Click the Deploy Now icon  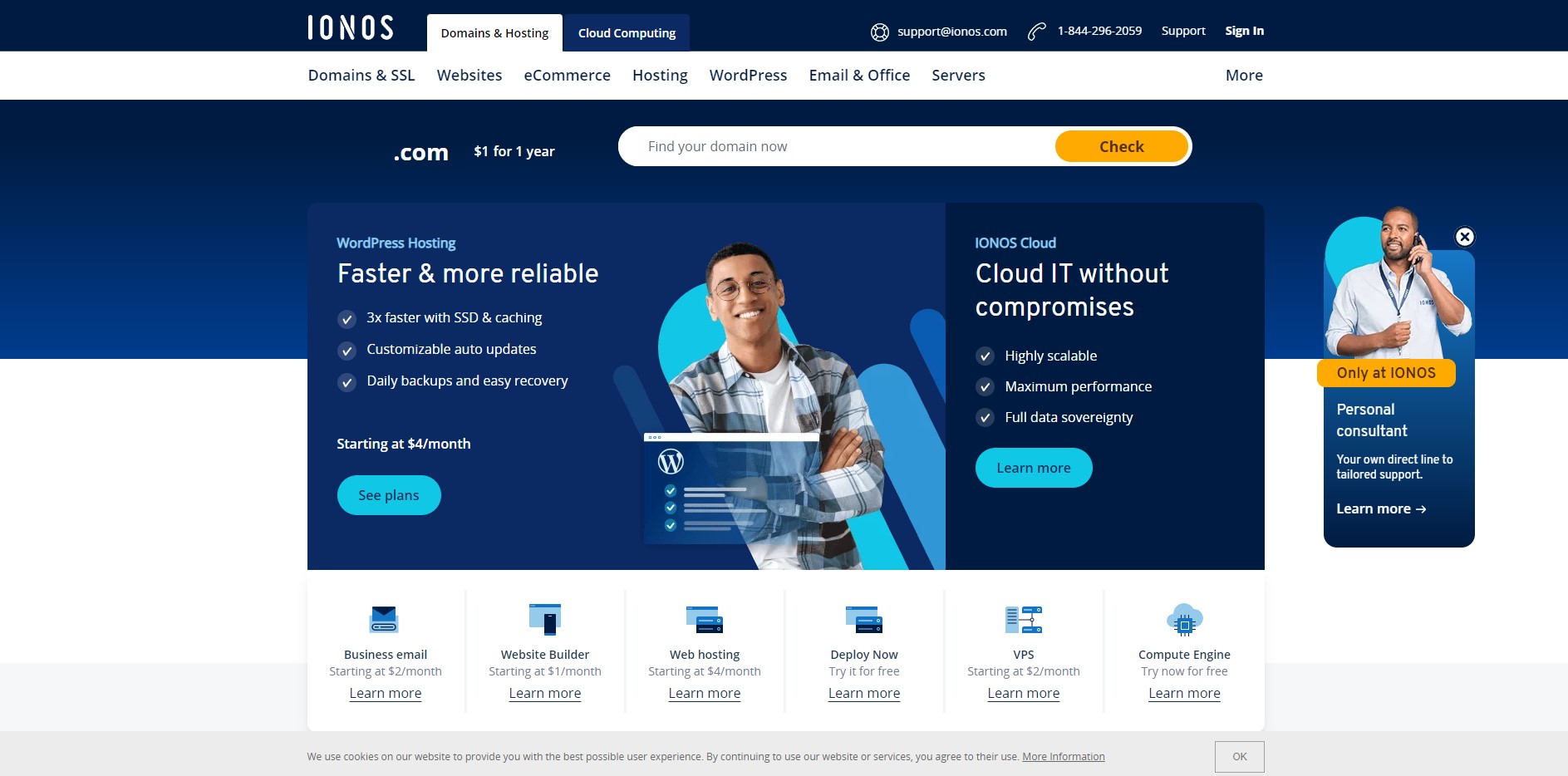(x=864, y=620)
